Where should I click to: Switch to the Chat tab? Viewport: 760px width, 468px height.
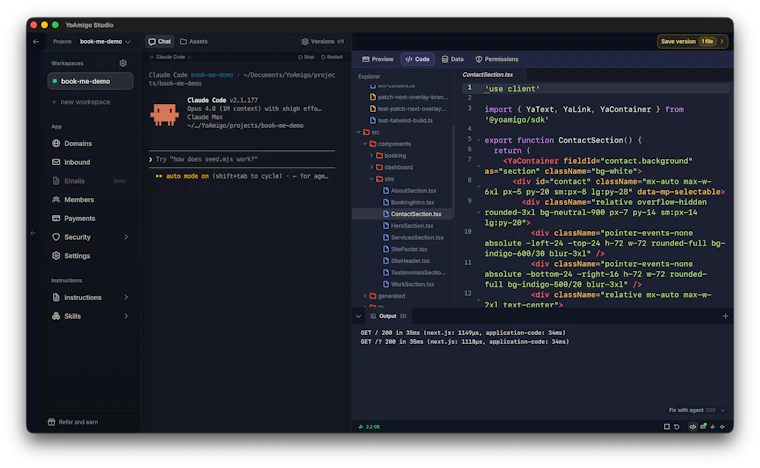pos(159,42)
